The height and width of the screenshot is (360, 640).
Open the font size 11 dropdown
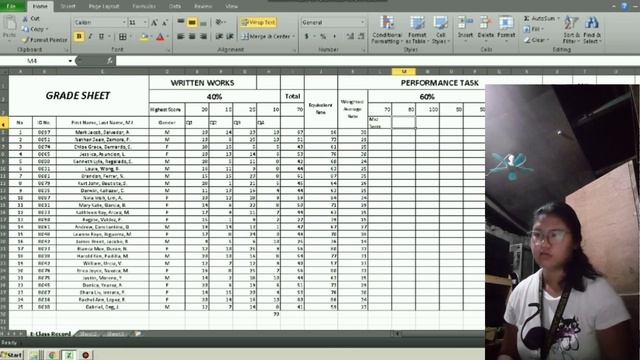(146, 22)
